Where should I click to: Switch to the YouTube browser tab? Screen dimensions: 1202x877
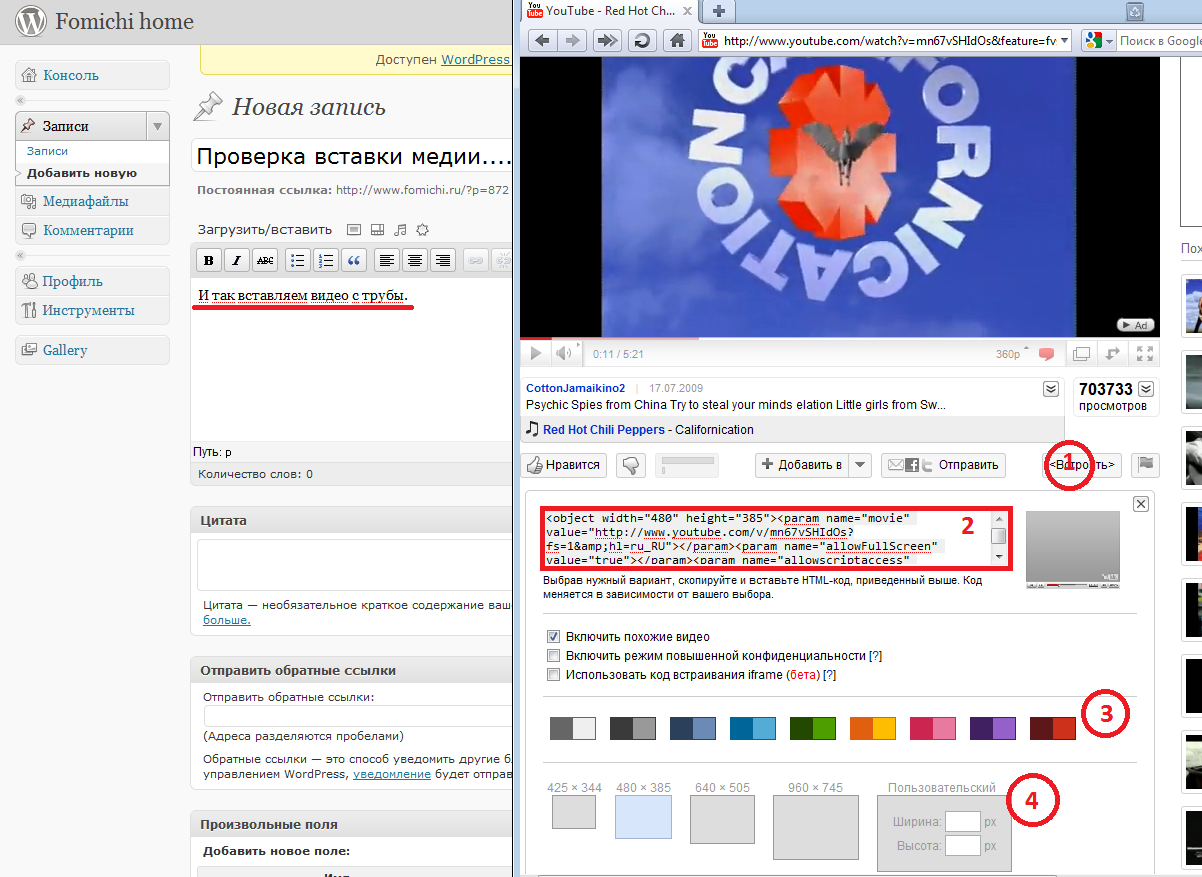(x=609, y=11)
